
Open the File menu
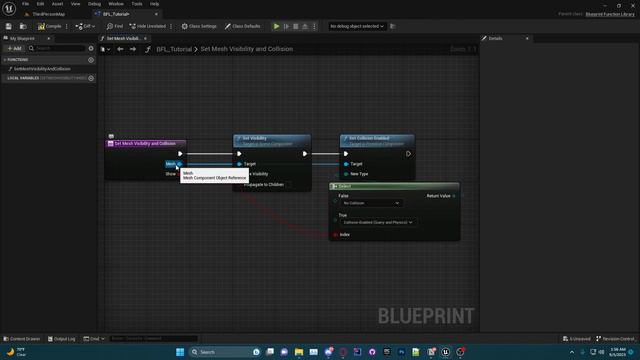point(25,4)
